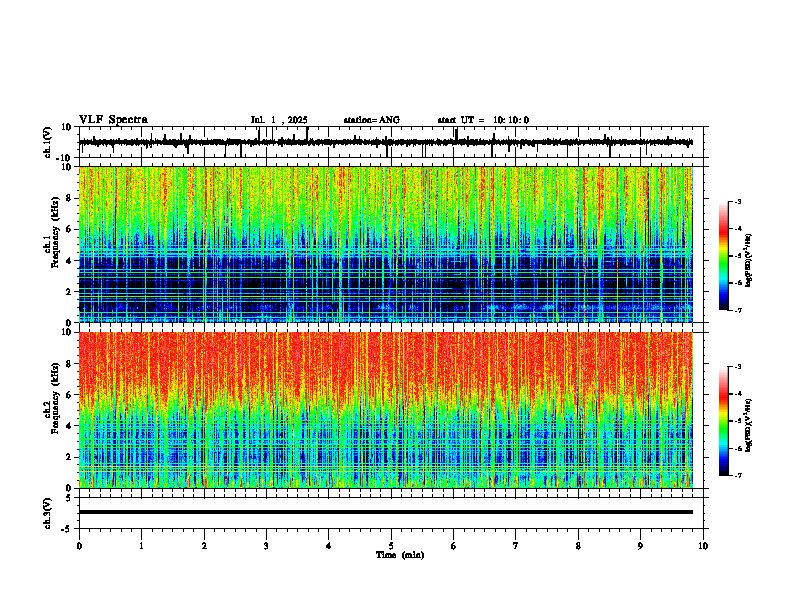792x612 pixels.
Task: Click time tick "2" on bottom axis
Action: click(x=204, y=546)
